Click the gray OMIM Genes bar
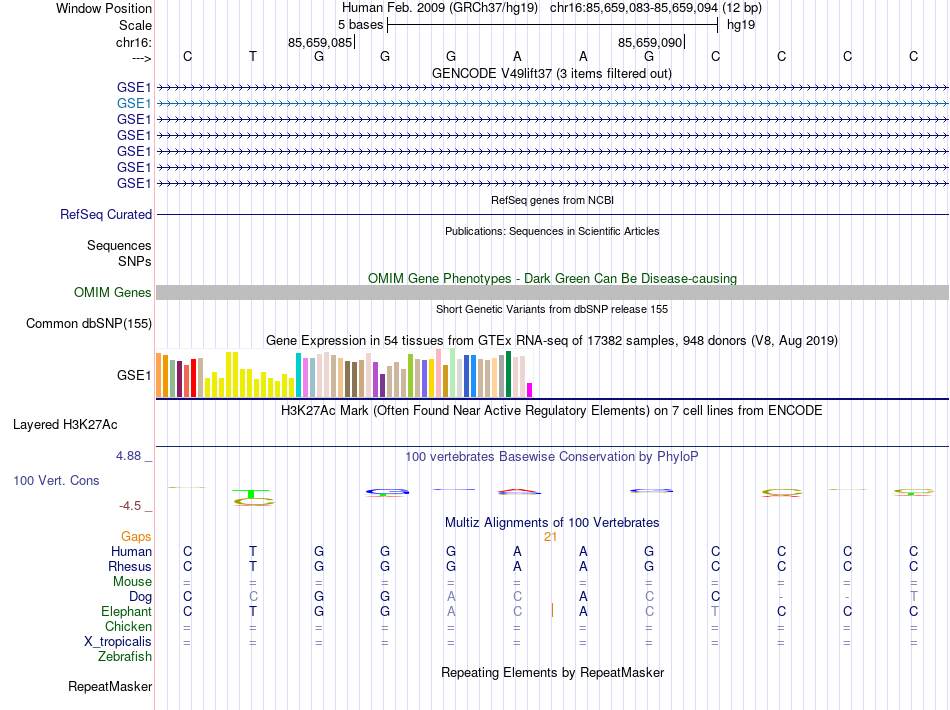 click(552, 293)
